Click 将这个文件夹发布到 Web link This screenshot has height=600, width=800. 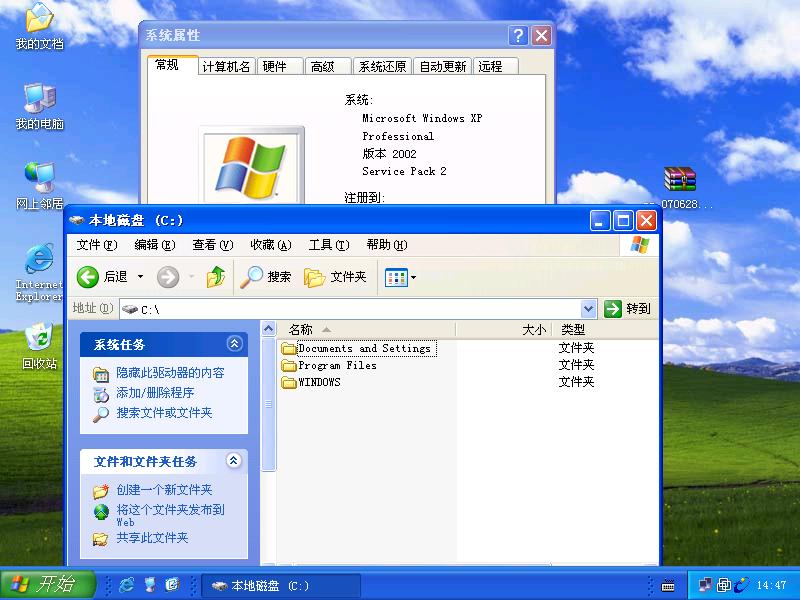point(170,515)
